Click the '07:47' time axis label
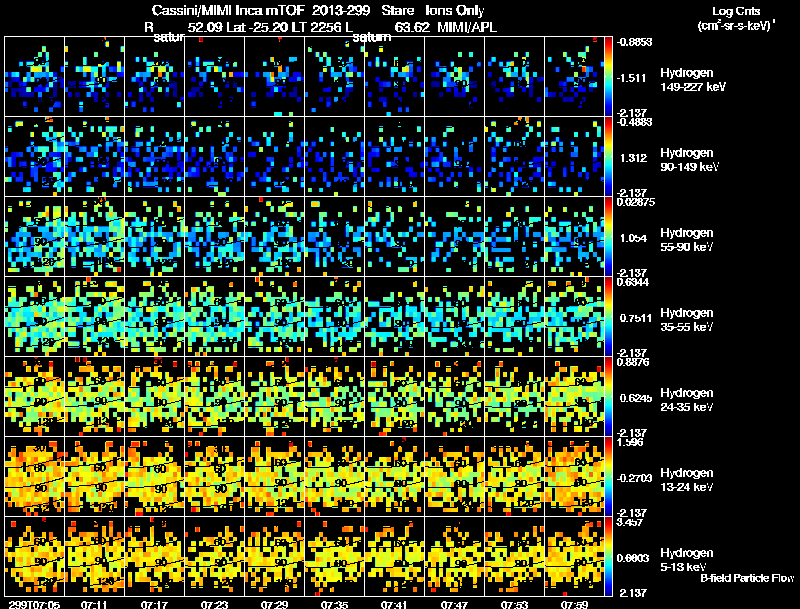The width and height of the screenshot is (800, 609). (454, 605)
